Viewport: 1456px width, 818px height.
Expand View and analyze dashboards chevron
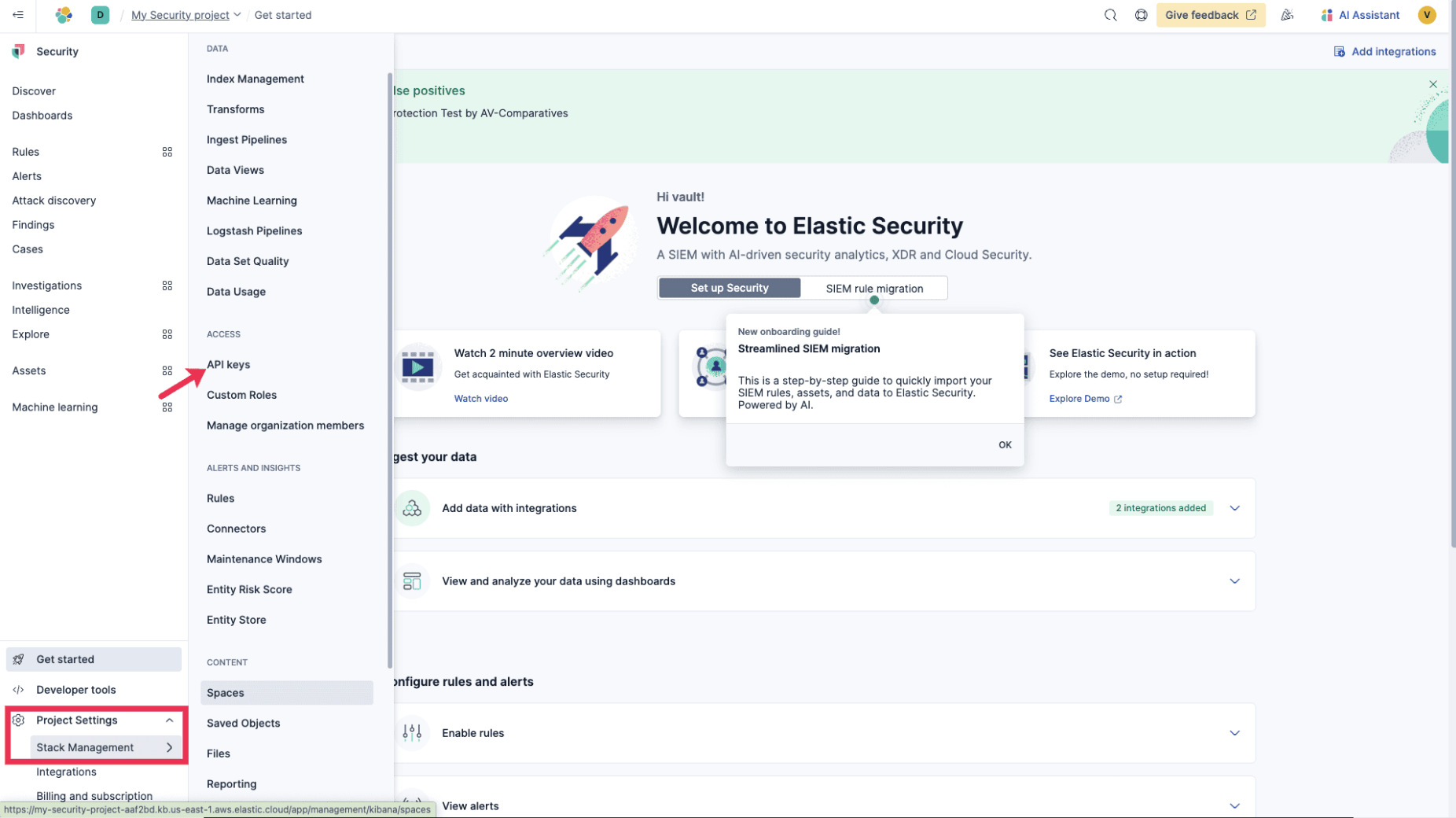pyautogui.click(x=1234, y=581)
